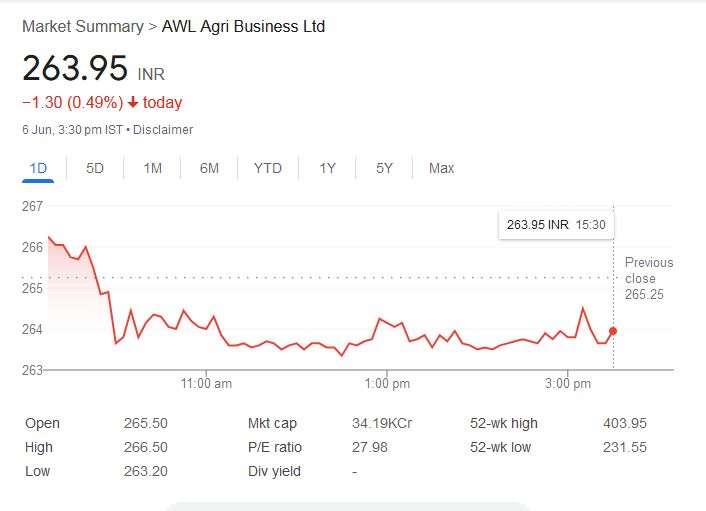Click the red down arrow icon
This screenshot has height=511, width=706.
point(132,103)
